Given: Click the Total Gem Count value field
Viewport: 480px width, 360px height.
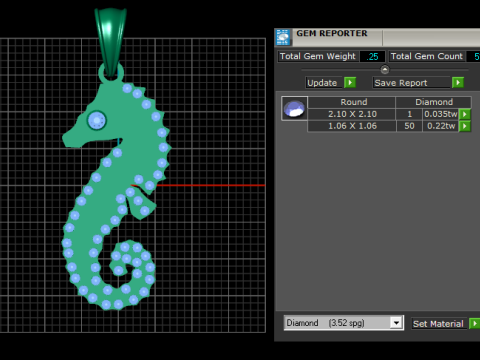Looking at the screenshot, I should (473, 56).
